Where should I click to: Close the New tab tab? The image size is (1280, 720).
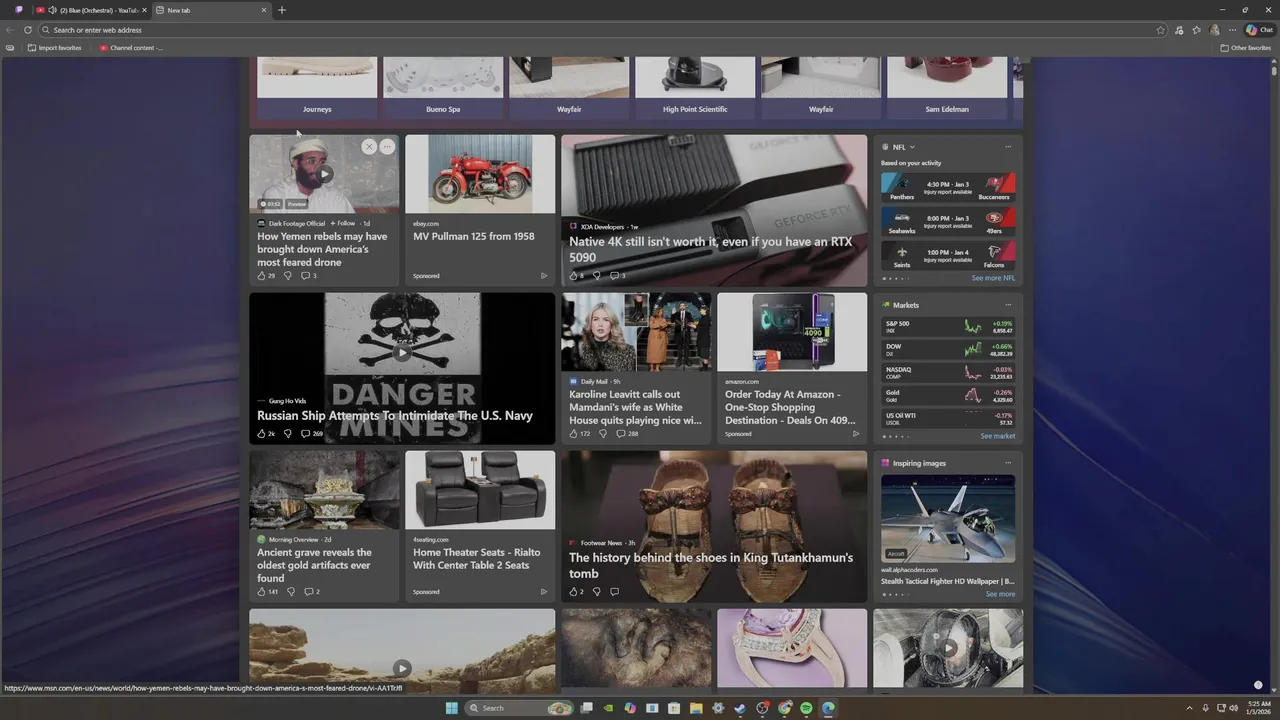264,10
